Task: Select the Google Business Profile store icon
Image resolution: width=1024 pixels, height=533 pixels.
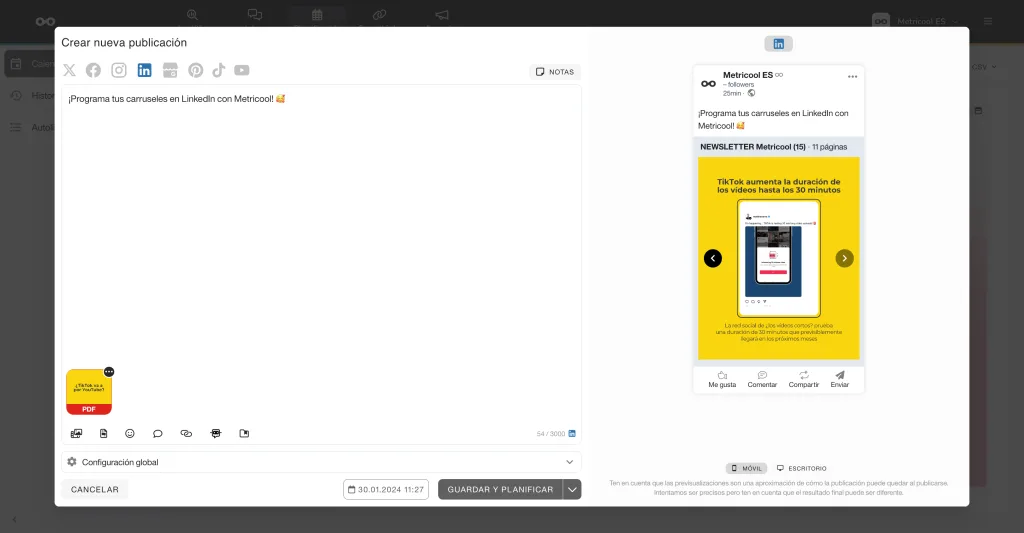Action: 170,70
